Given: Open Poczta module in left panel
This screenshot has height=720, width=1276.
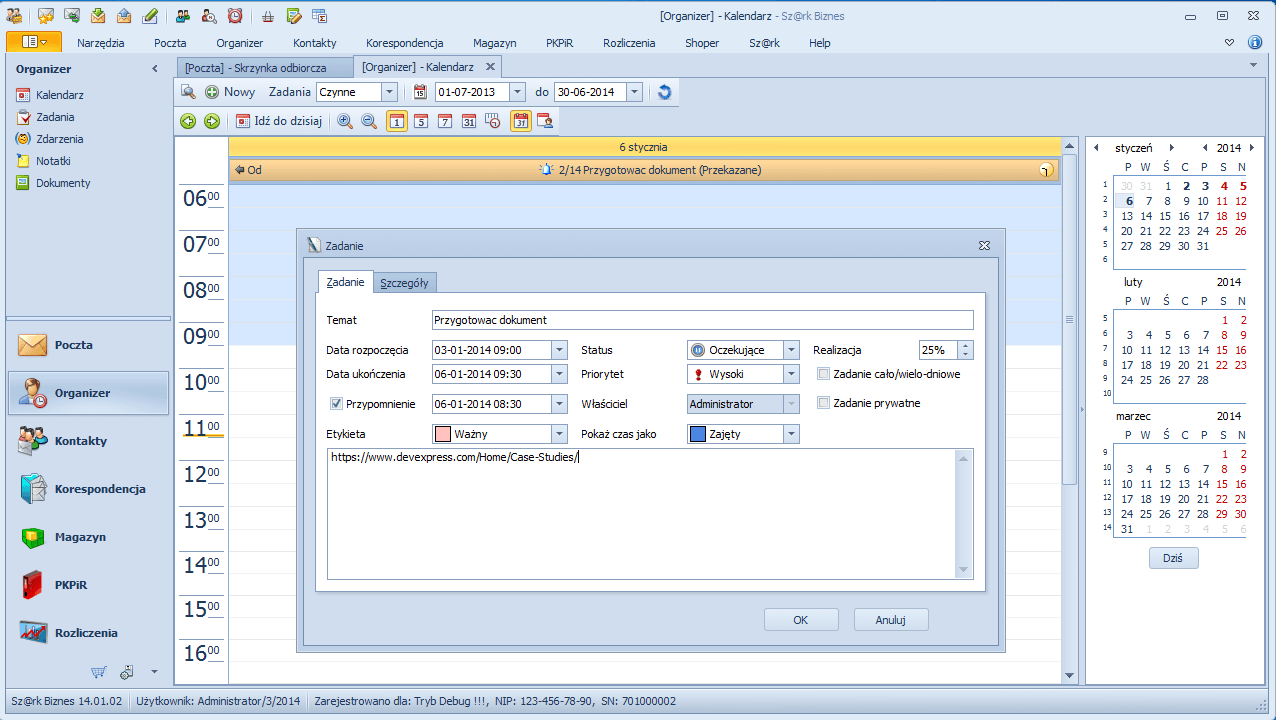Looking at the screenshot, I should tap(73, 345).
